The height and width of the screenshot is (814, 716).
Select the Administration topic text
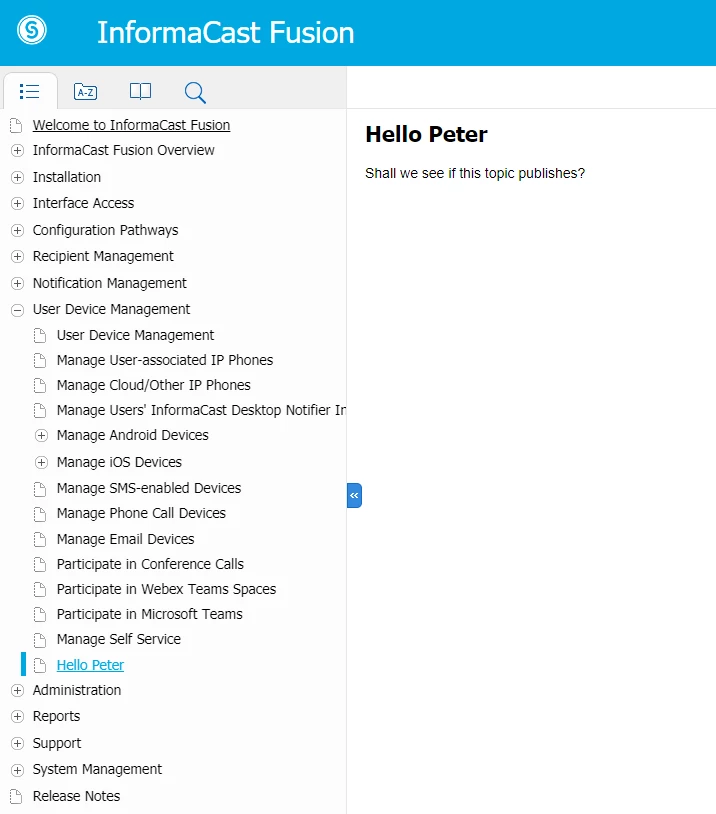pyautogui.click(x=77, y=690)
